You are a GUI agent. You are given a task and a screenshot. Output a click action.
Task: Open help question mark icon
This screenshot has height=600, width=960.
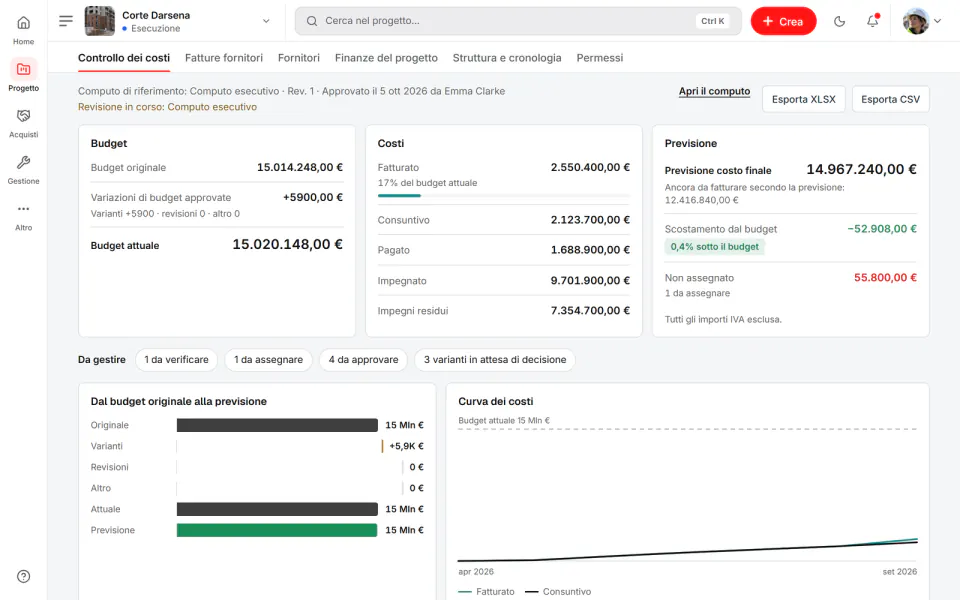[x=23, y=576]
